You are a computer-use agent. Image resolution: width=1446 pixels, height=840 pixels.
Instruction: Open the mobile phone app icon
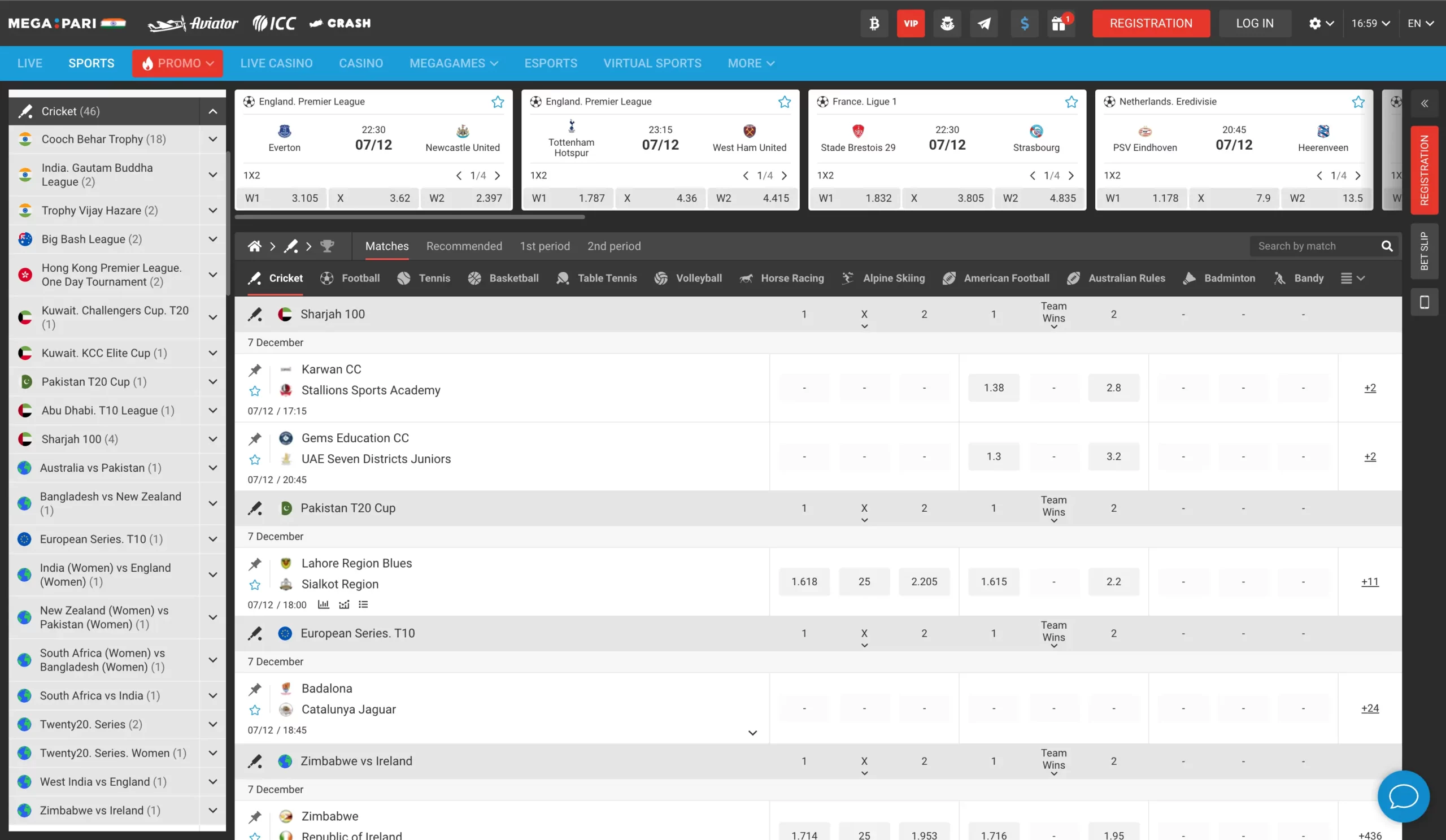pyautogui.click(x=1424, y=302)
